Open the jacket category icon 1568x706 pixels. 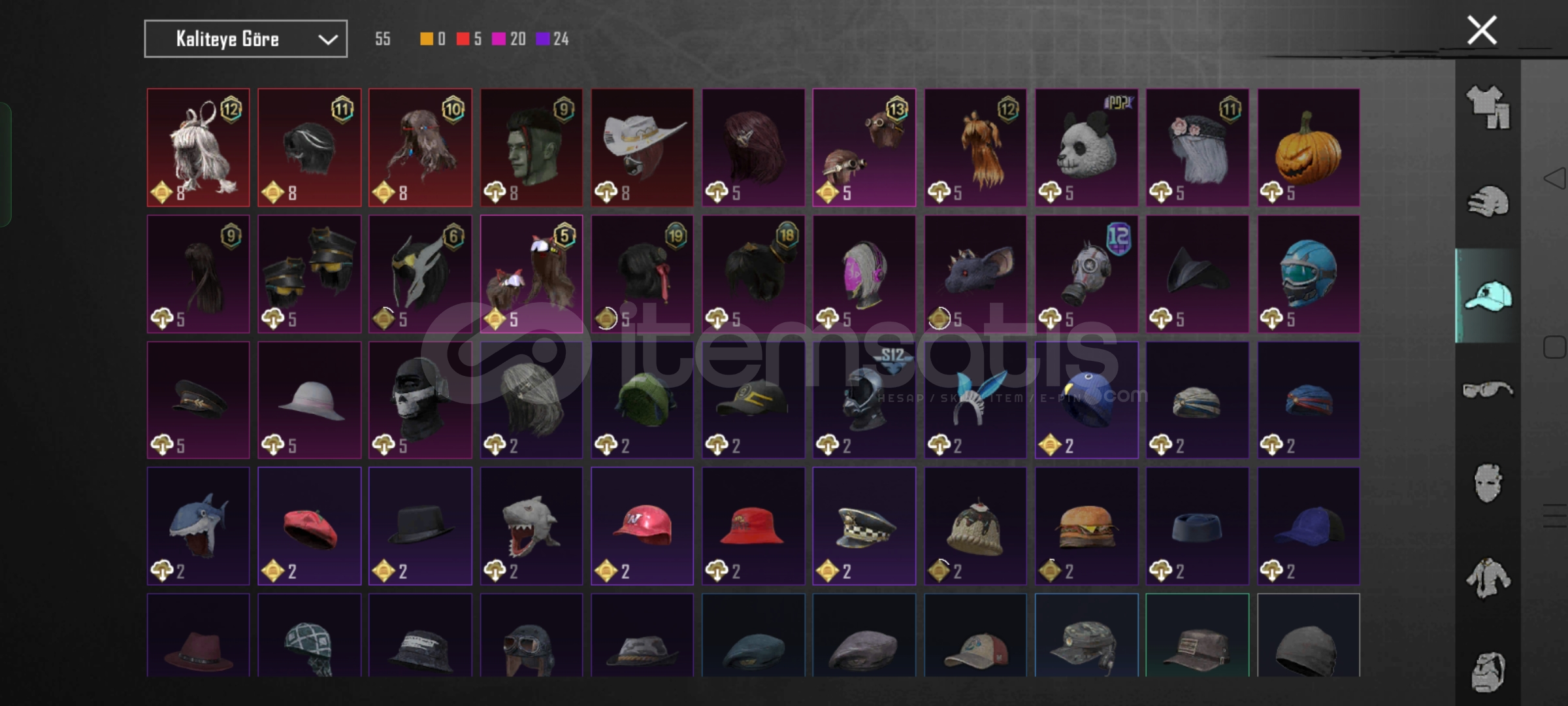click(1488, 578)
